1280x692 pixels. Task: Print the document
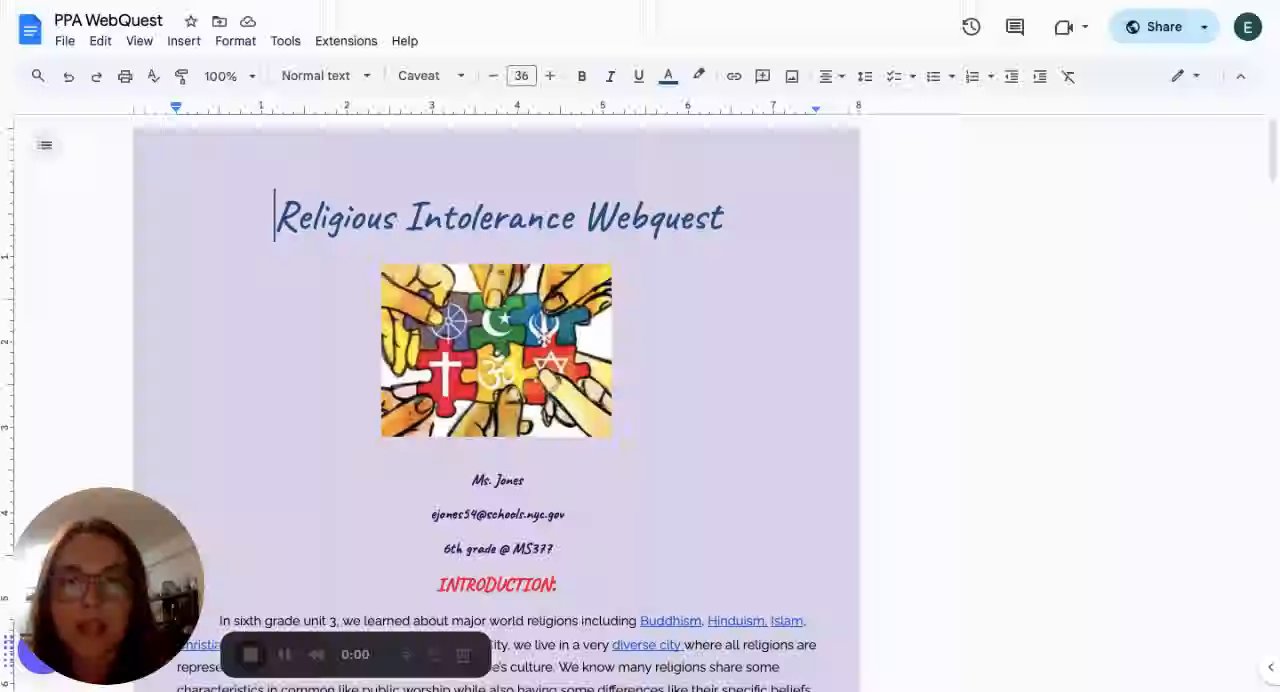pos(125,76)
